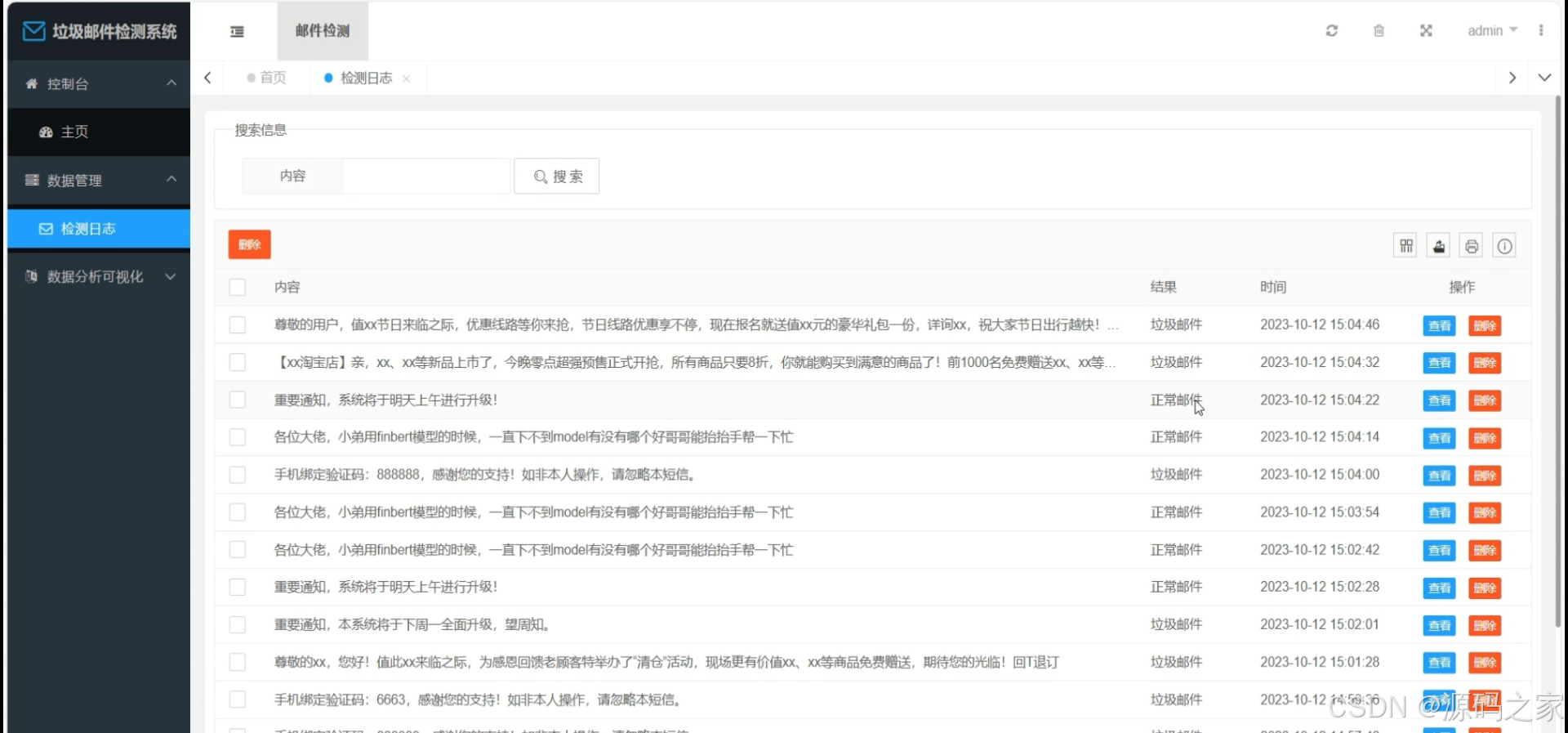This screenshot has width=1568, height=733.
Task: Click 尊敬的xx 清仓活动 message text
Action: coord(666,663)
